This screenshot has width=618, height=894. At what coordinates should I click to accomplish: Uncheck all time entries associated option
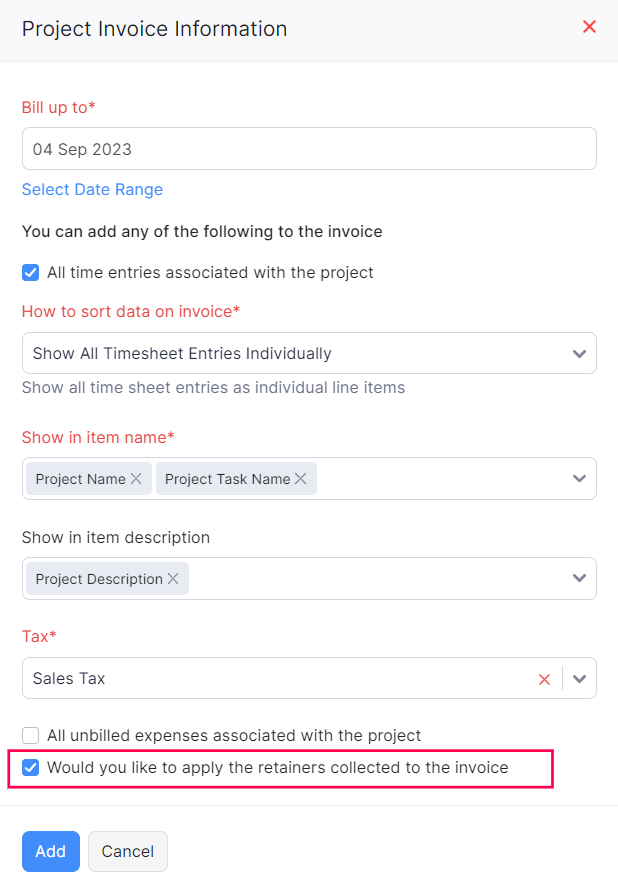coord(30,272)
